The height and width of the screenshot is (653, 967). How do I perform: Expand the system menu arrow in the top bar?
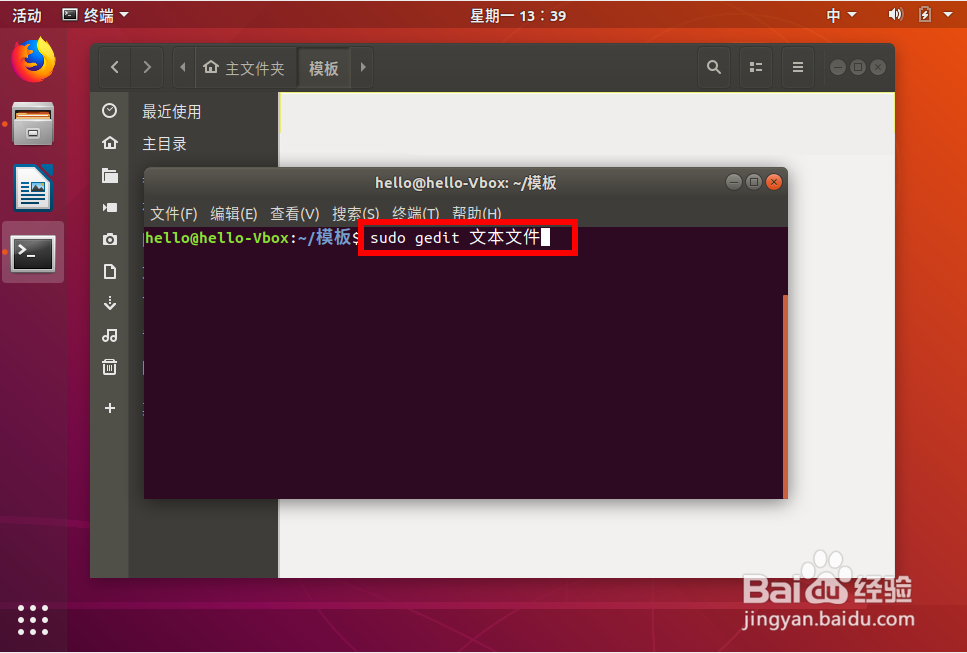point(948,15)
